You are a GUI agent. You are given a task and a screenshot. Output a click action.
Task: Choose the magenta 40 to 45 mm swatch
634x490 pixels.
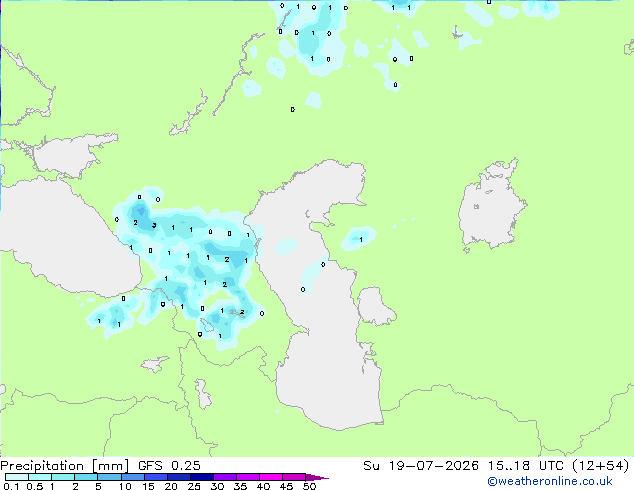click(271, 477)
